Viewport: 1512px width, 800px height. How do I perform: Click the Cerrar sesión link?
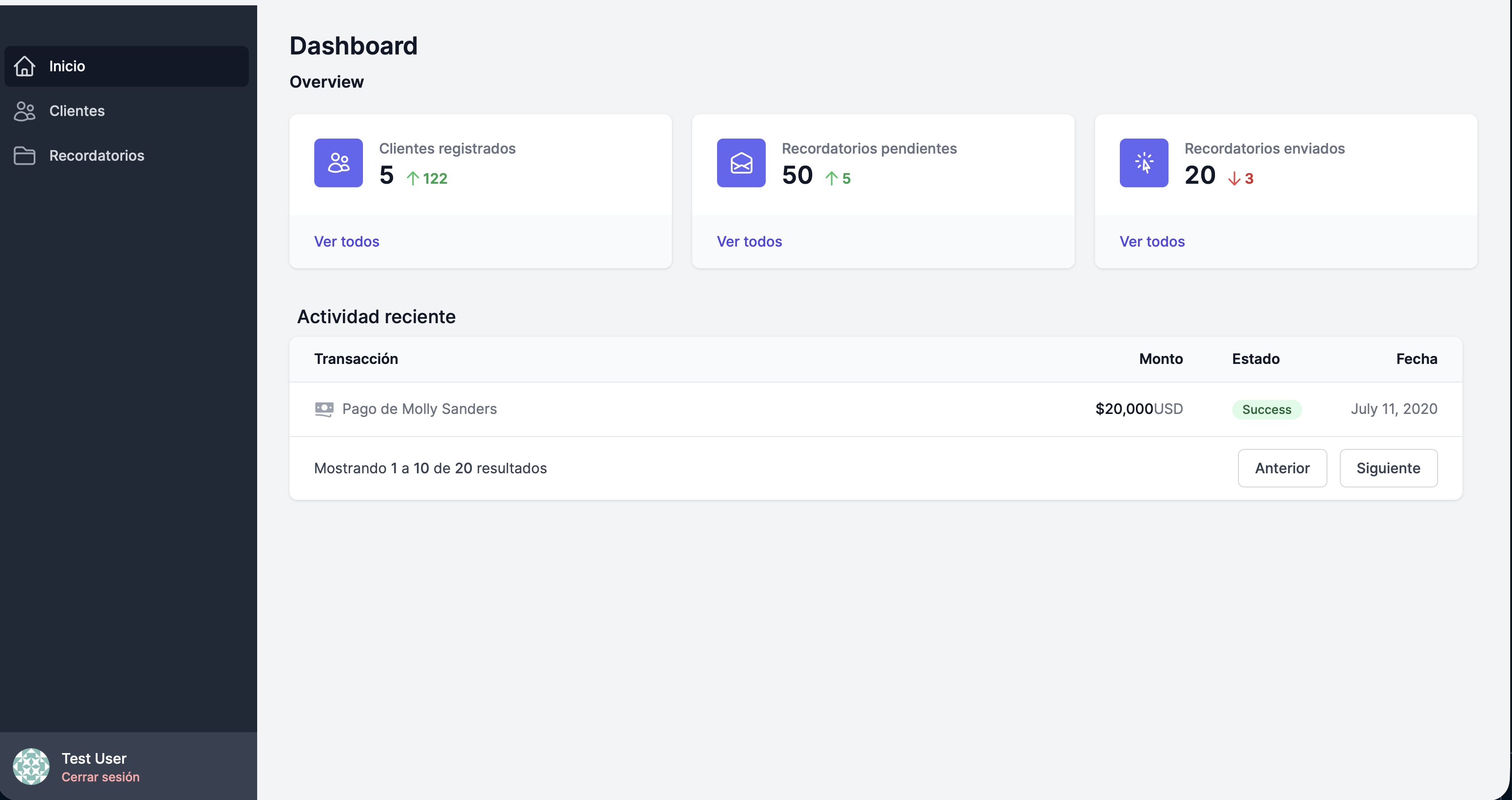[x=100, y=777]
